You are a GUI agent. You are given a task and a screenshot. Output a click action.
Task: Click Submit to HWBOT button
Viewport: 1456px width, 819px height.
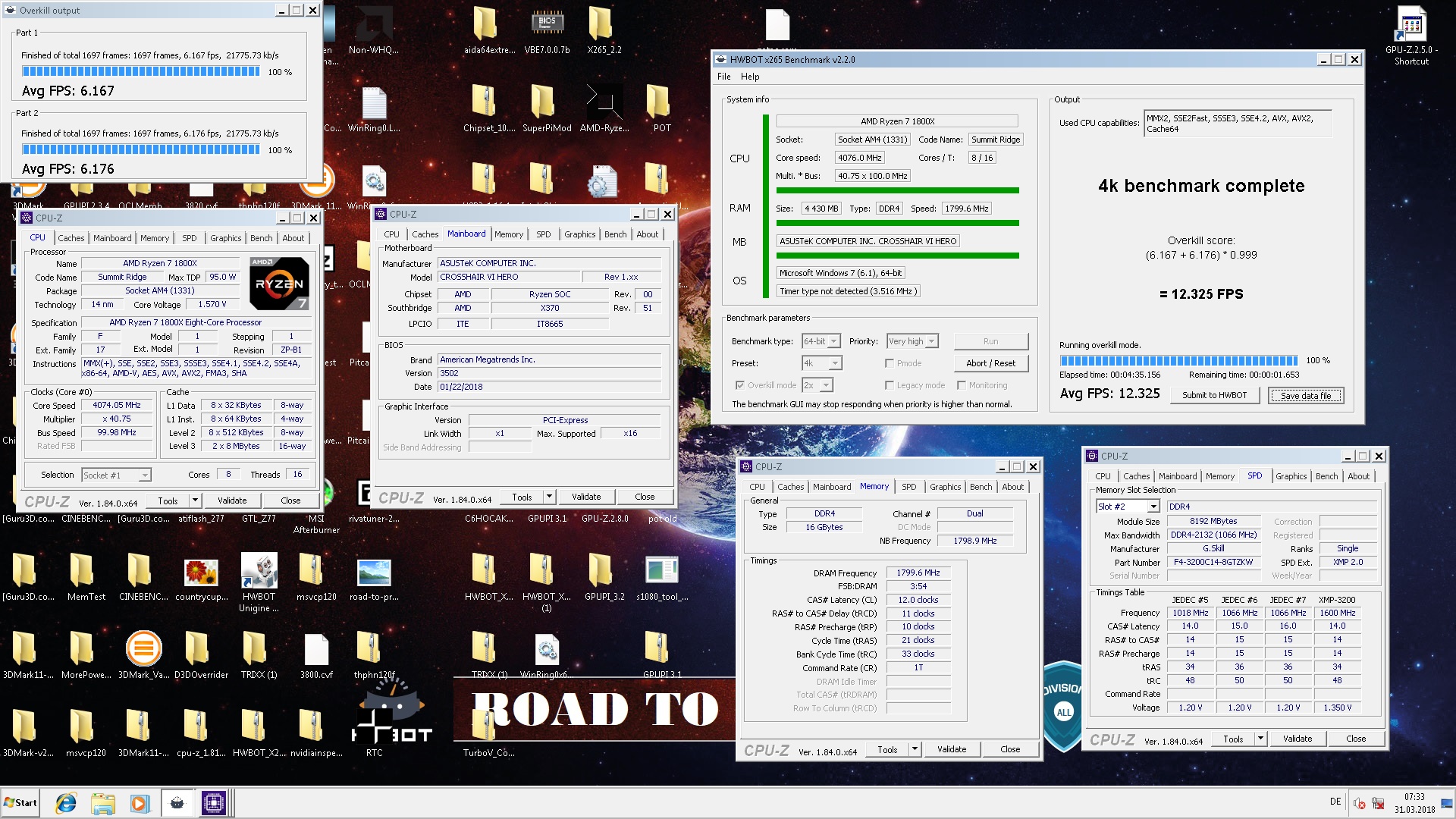1214,395
